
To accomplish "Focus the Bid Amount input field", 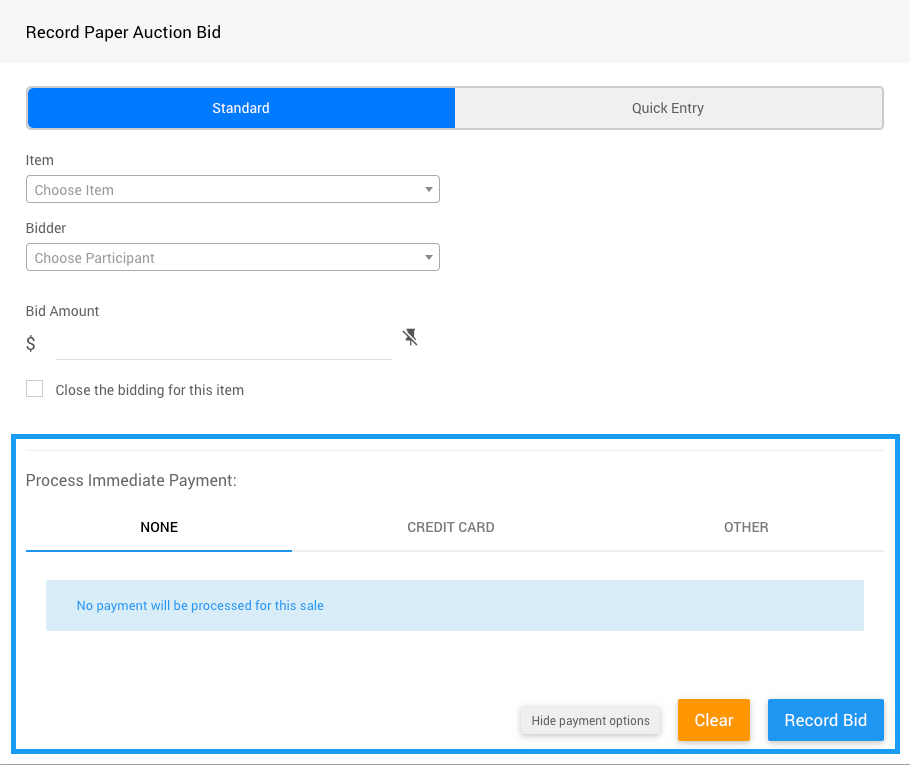I will coord(223,344).
